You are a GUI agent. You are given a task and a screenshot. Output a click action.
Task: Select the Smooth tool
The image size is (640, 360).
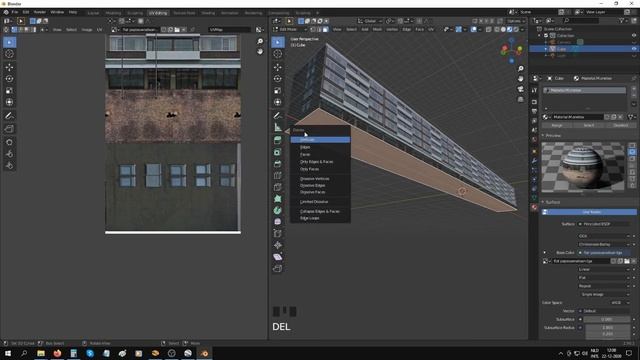tap(278, 222)
